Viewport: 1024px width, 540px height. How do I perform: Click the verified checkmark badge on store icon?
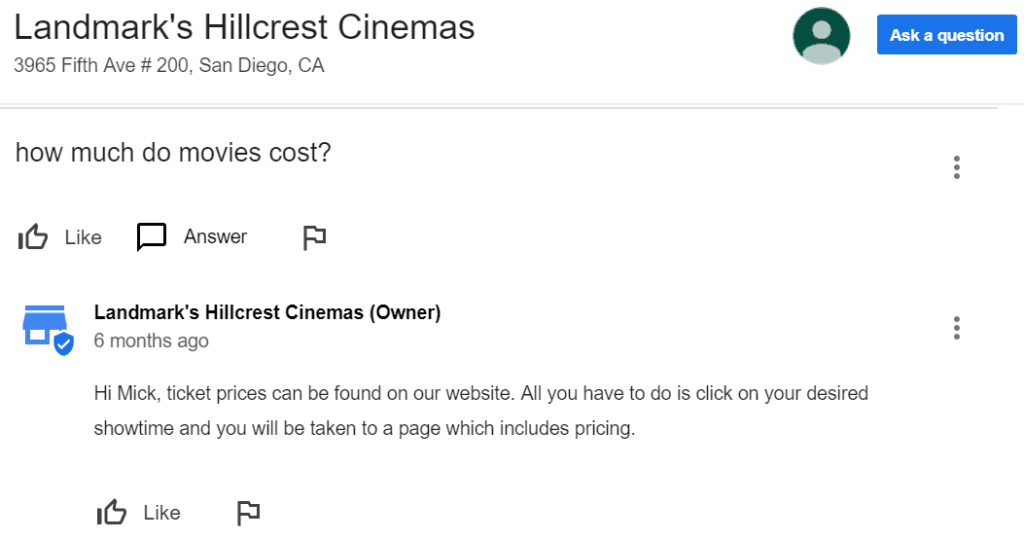click(x=64, y=345)
